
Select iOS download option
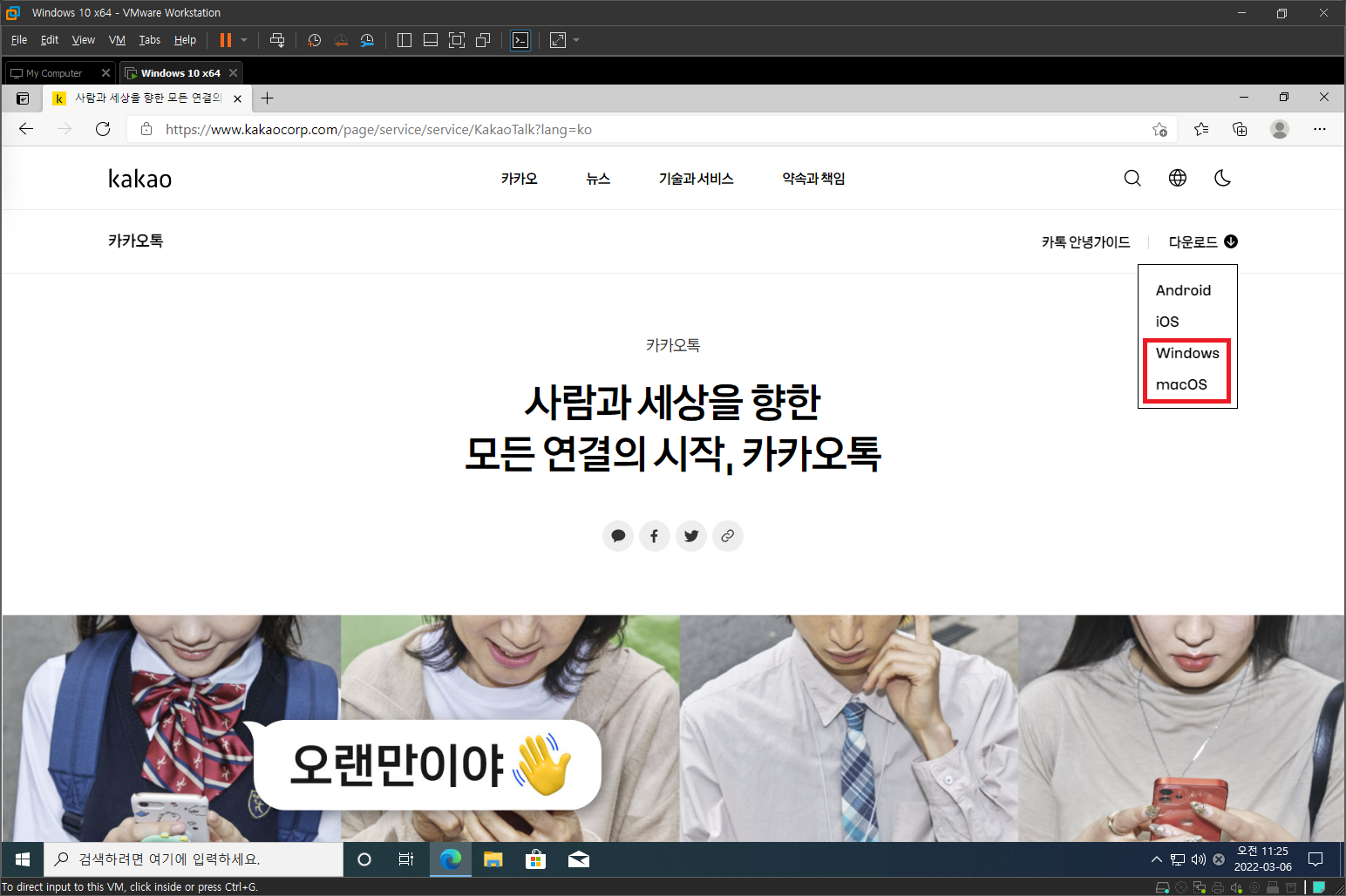click(1167, 322)
